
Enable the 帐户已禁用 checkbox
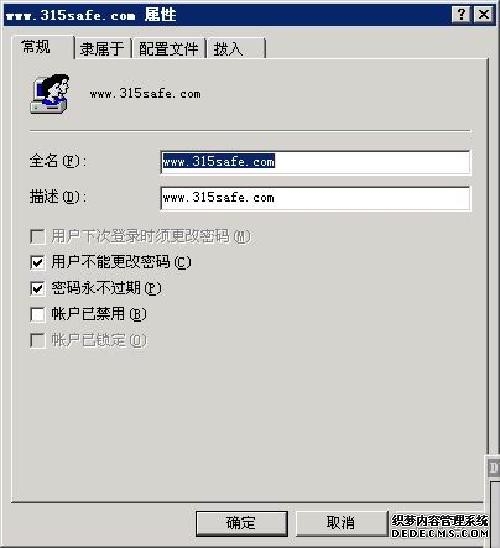click(37, 314)
